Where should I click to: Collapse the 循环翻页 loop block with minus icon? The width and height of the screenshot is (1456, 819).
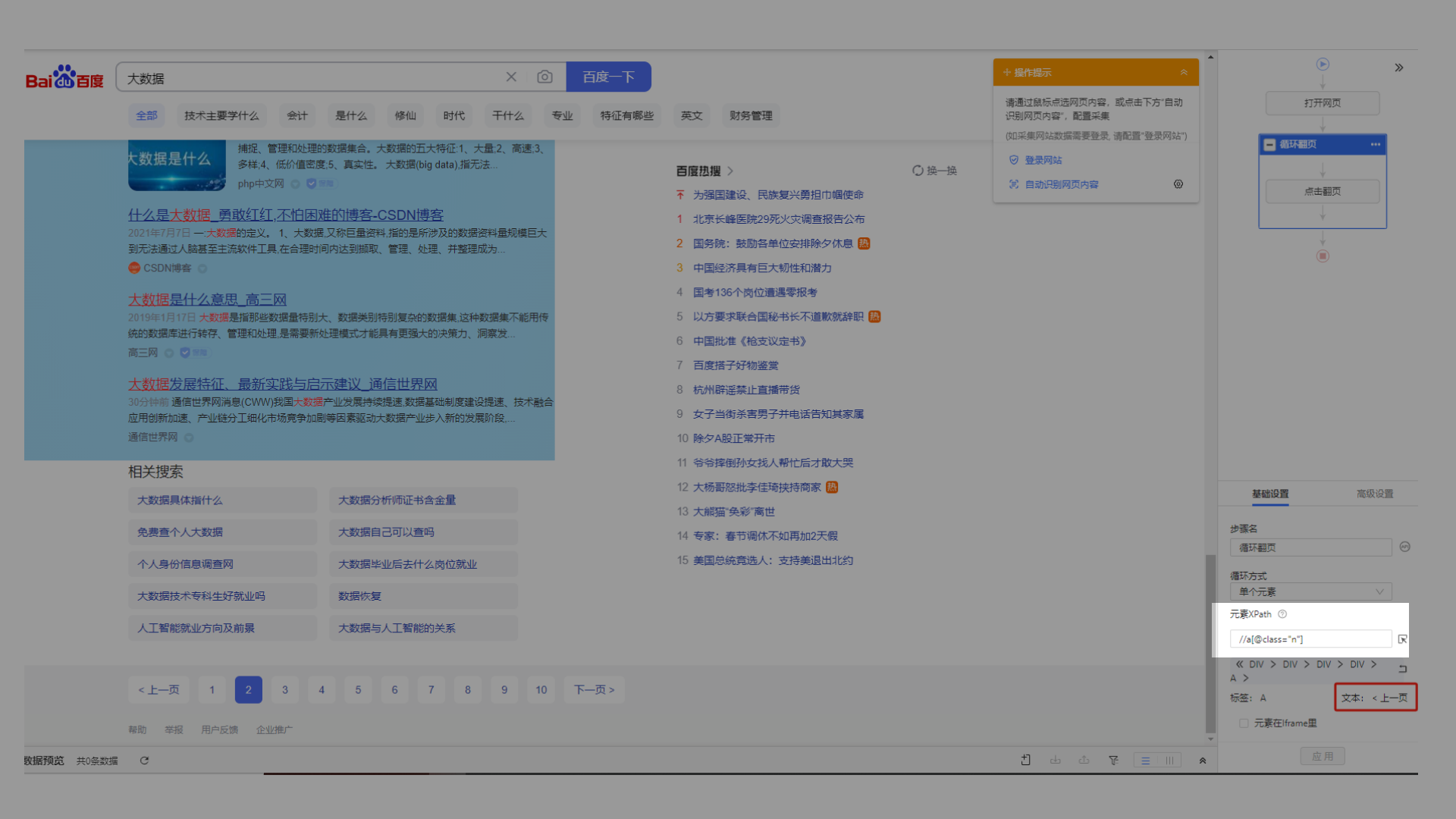tap(1269, 145)
